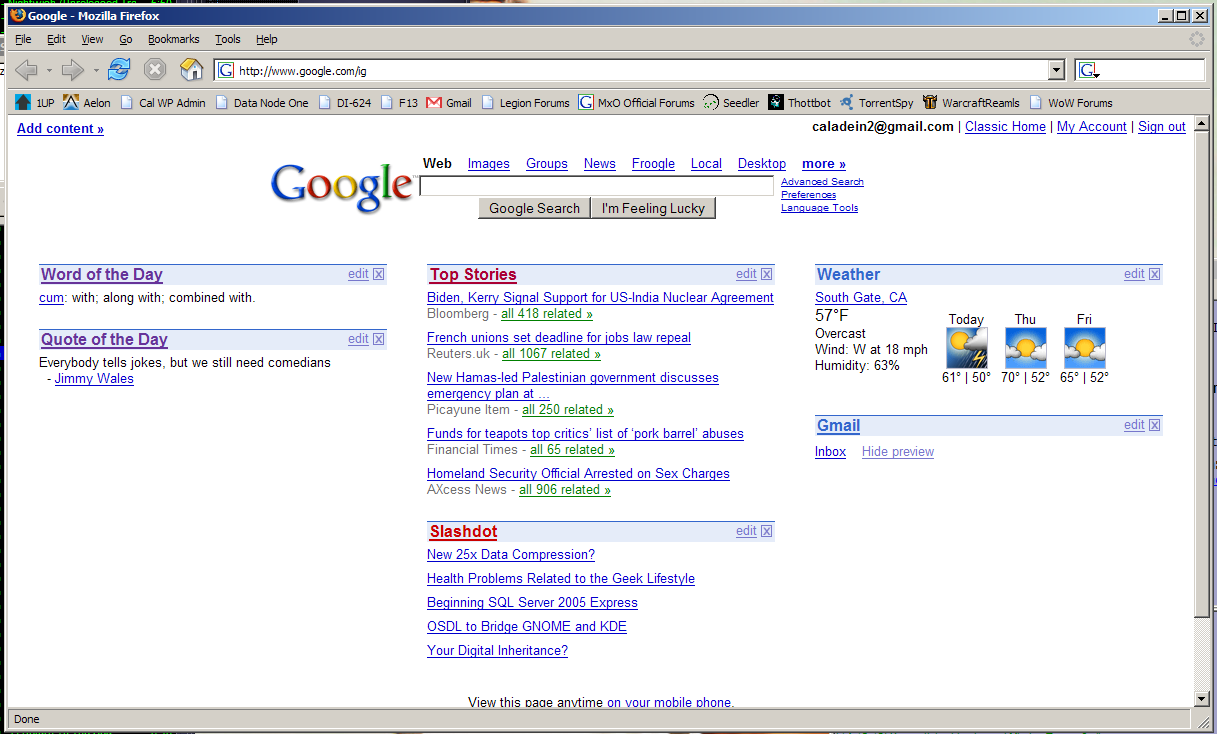This screenshot has height=734, width=1217.
Task: Click the vertical scrollbar up arrow
Action: (1202, 125)
